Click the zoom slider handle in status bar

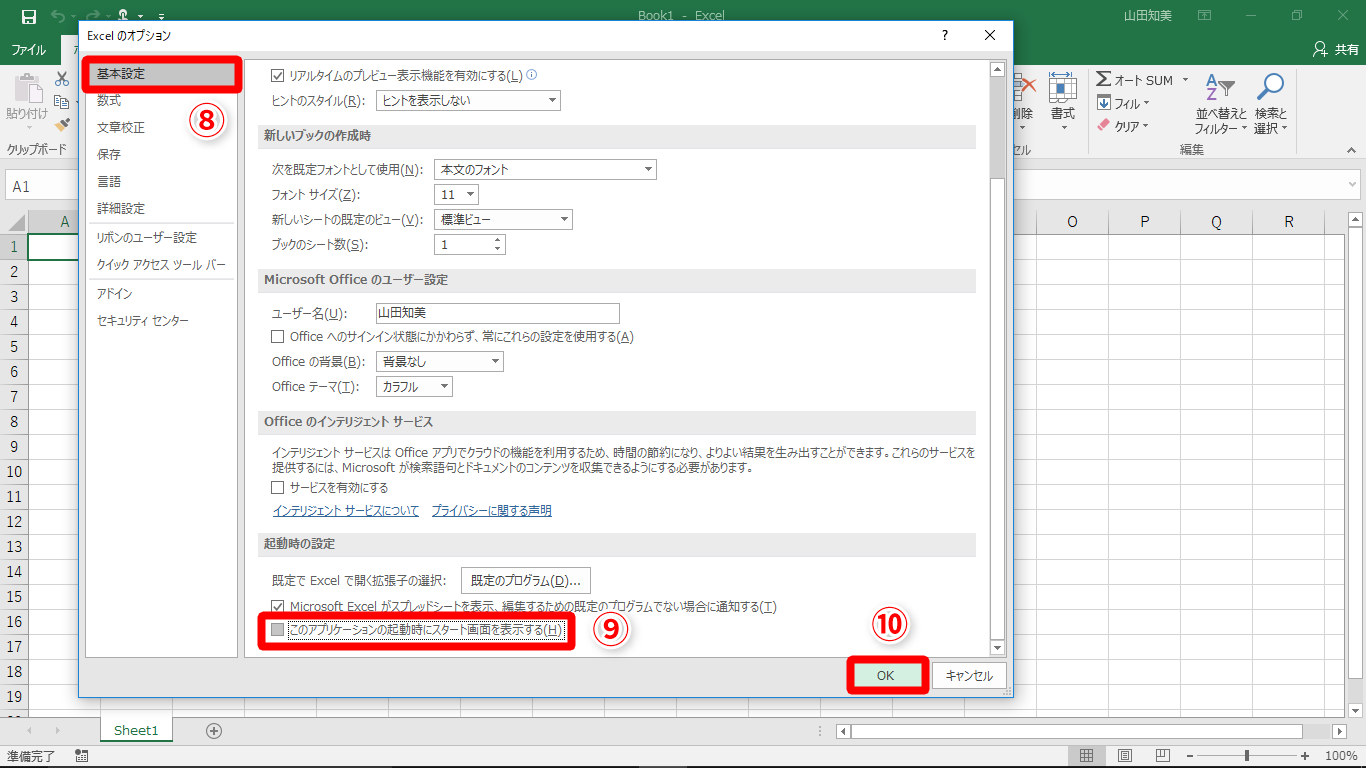pyautogui.click(x=1246, y=756)
